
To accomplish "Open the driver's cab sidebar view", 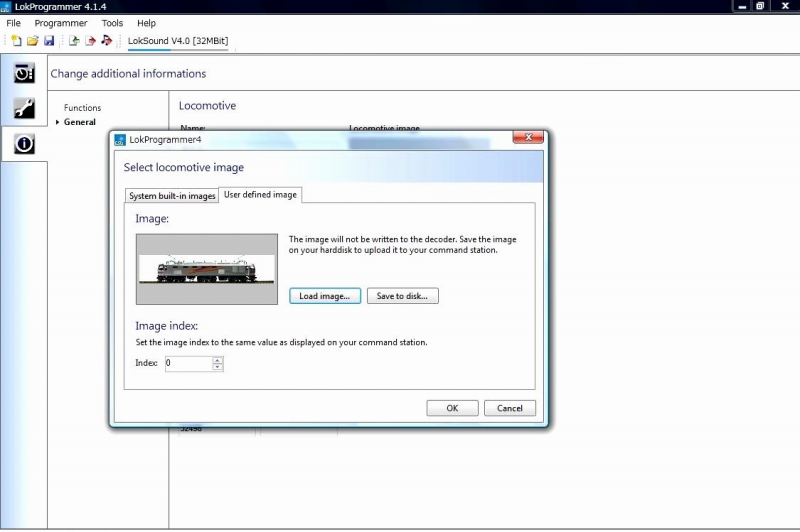I will (x=24, y=73).
